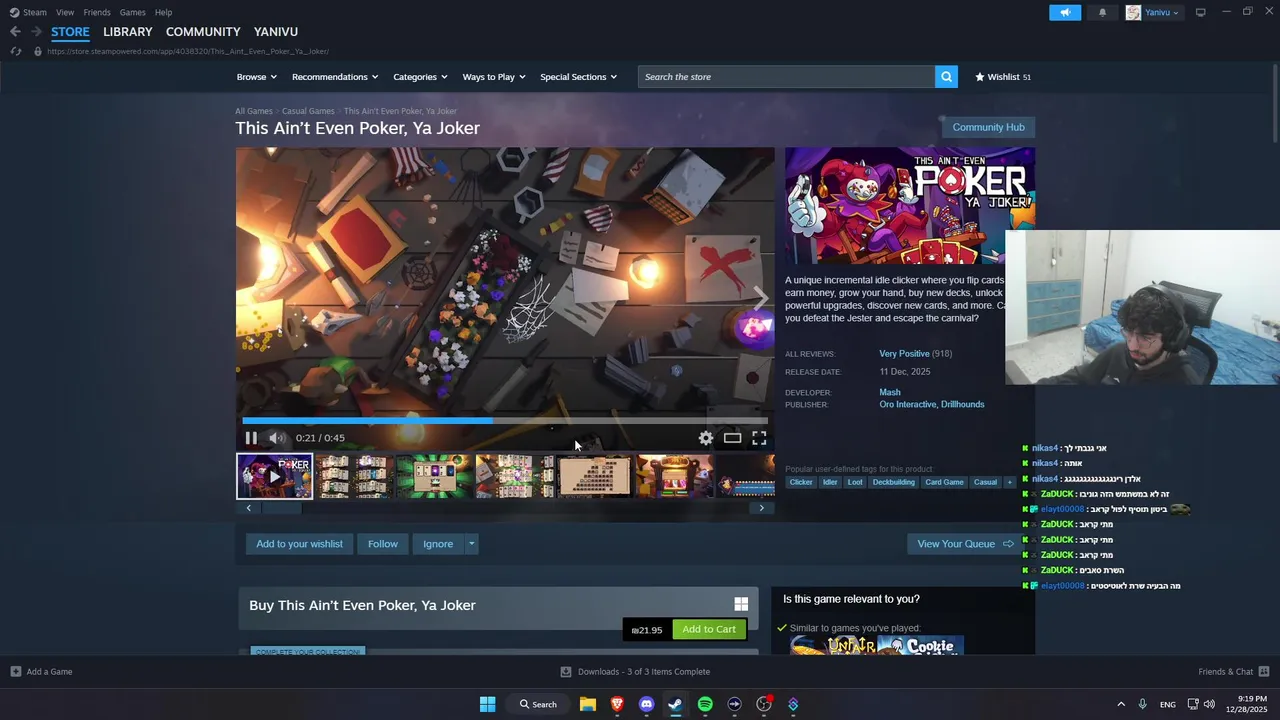
Task: Expand the Ways to Play menu
Action: [494, 77]
